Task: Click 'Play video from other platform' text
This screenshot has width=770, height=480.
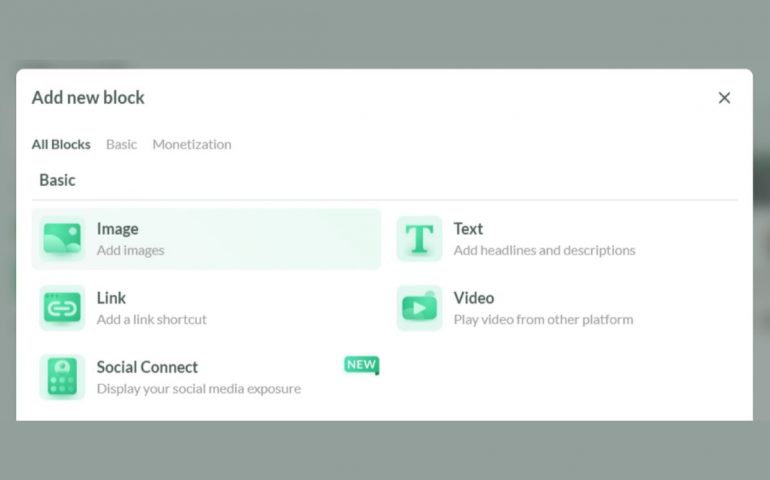Action: pyautogui.click(x=543, y=319)
